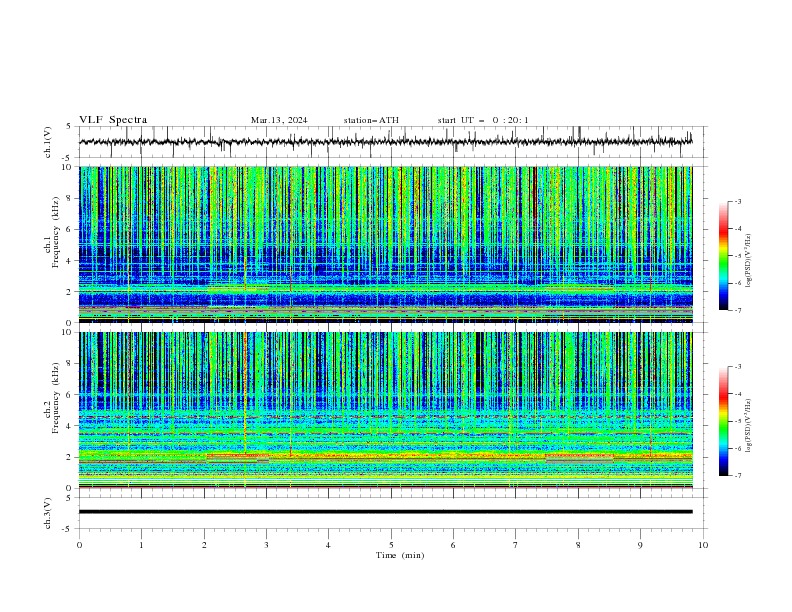Click the 'ch.3(V)' axis label

coord(48,513)
